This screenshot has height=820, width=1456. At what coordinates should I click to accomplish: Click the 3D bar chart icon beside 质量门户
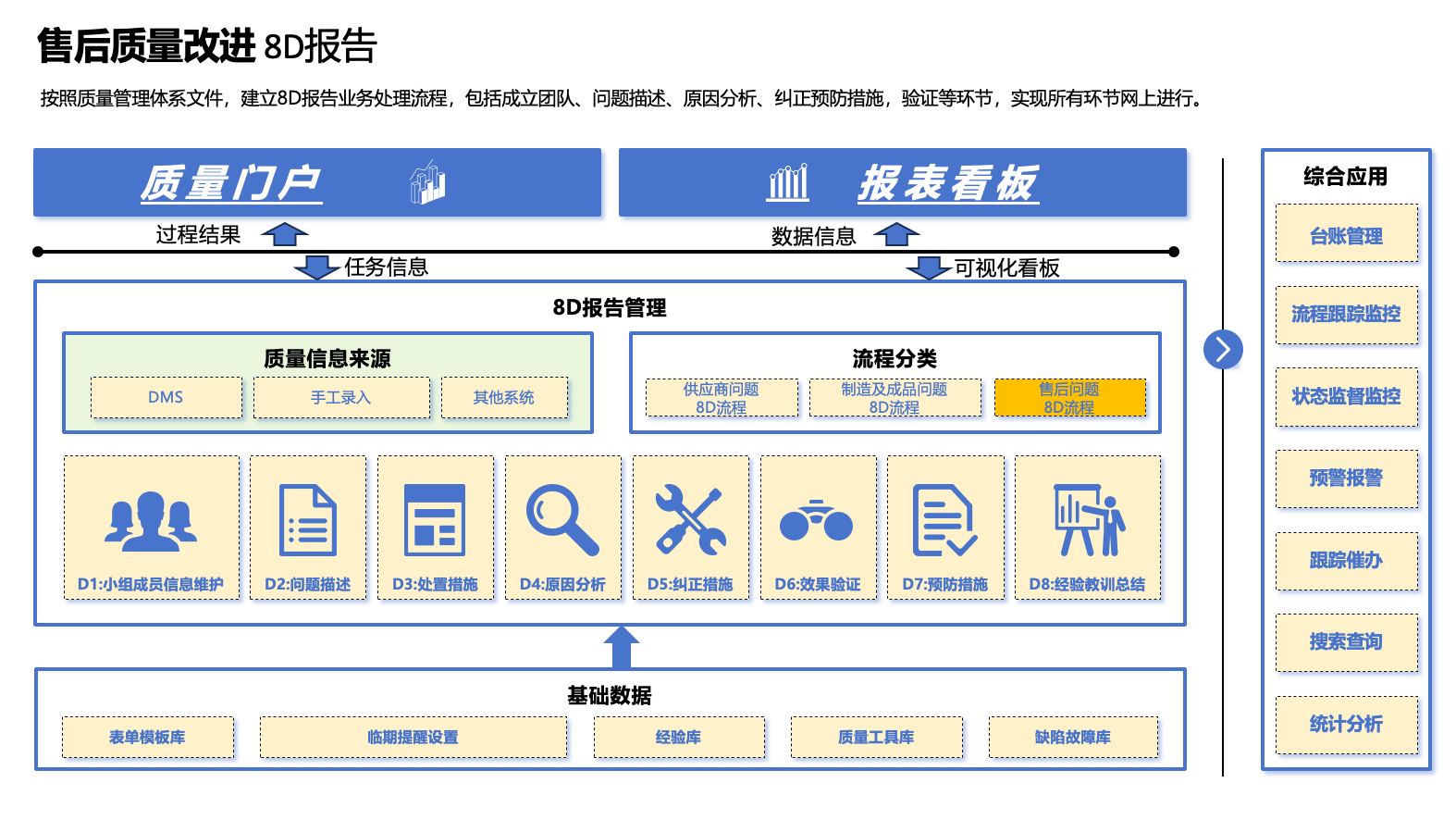tap(427, 181)
